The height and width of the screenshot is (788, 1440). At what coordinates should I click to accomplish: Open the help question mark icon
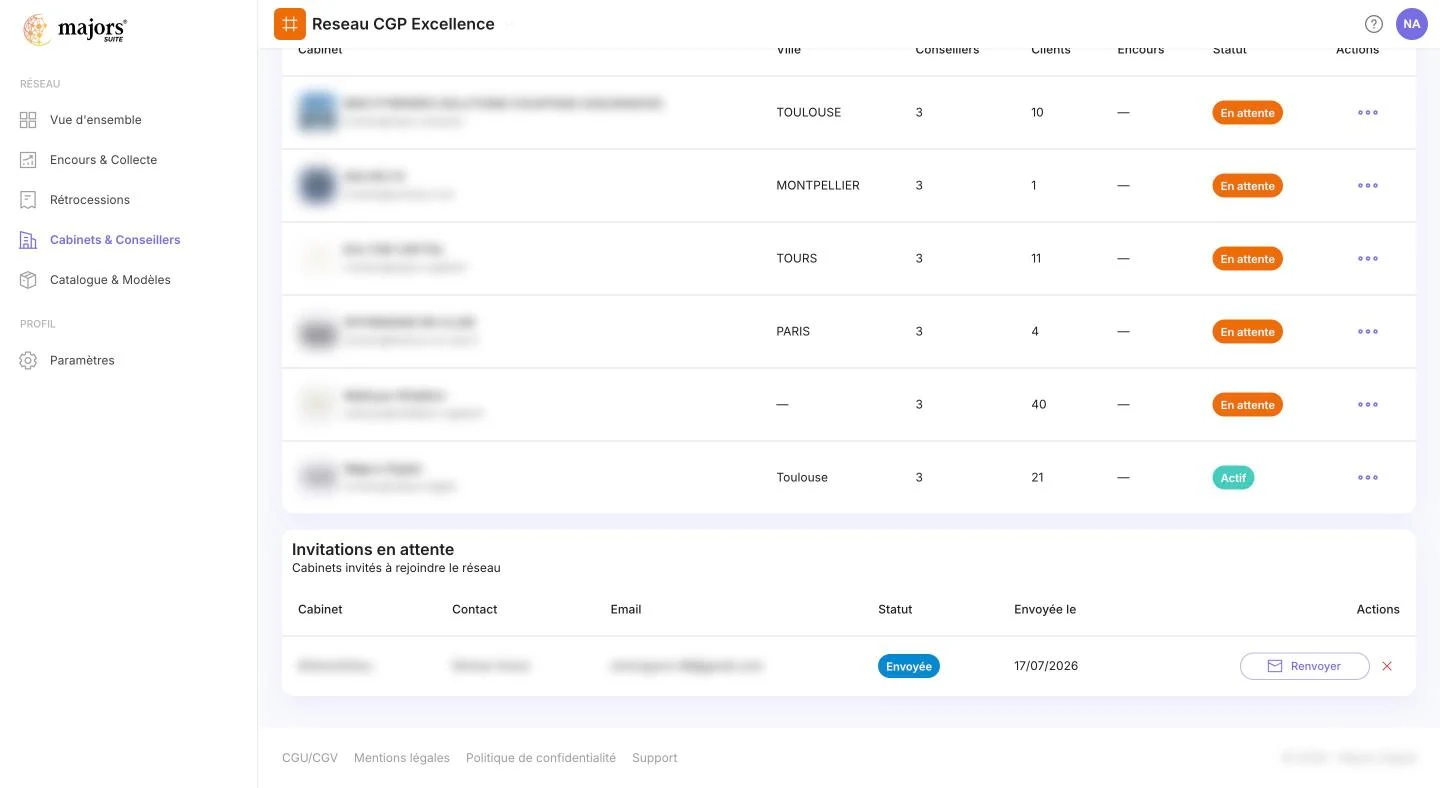coord(1374,24)
